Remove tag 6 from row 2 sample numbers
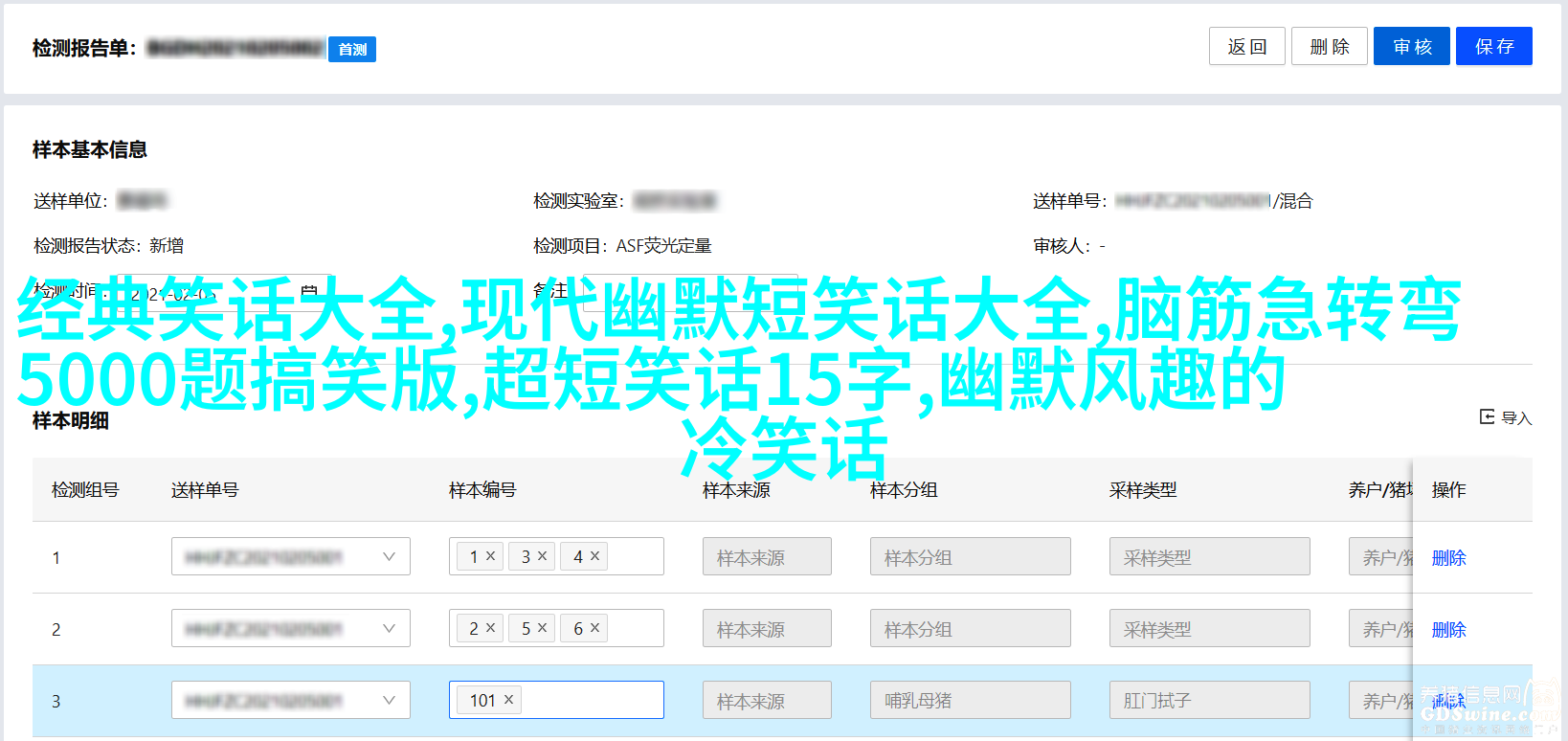The image size is (1568, 741). 594,628
